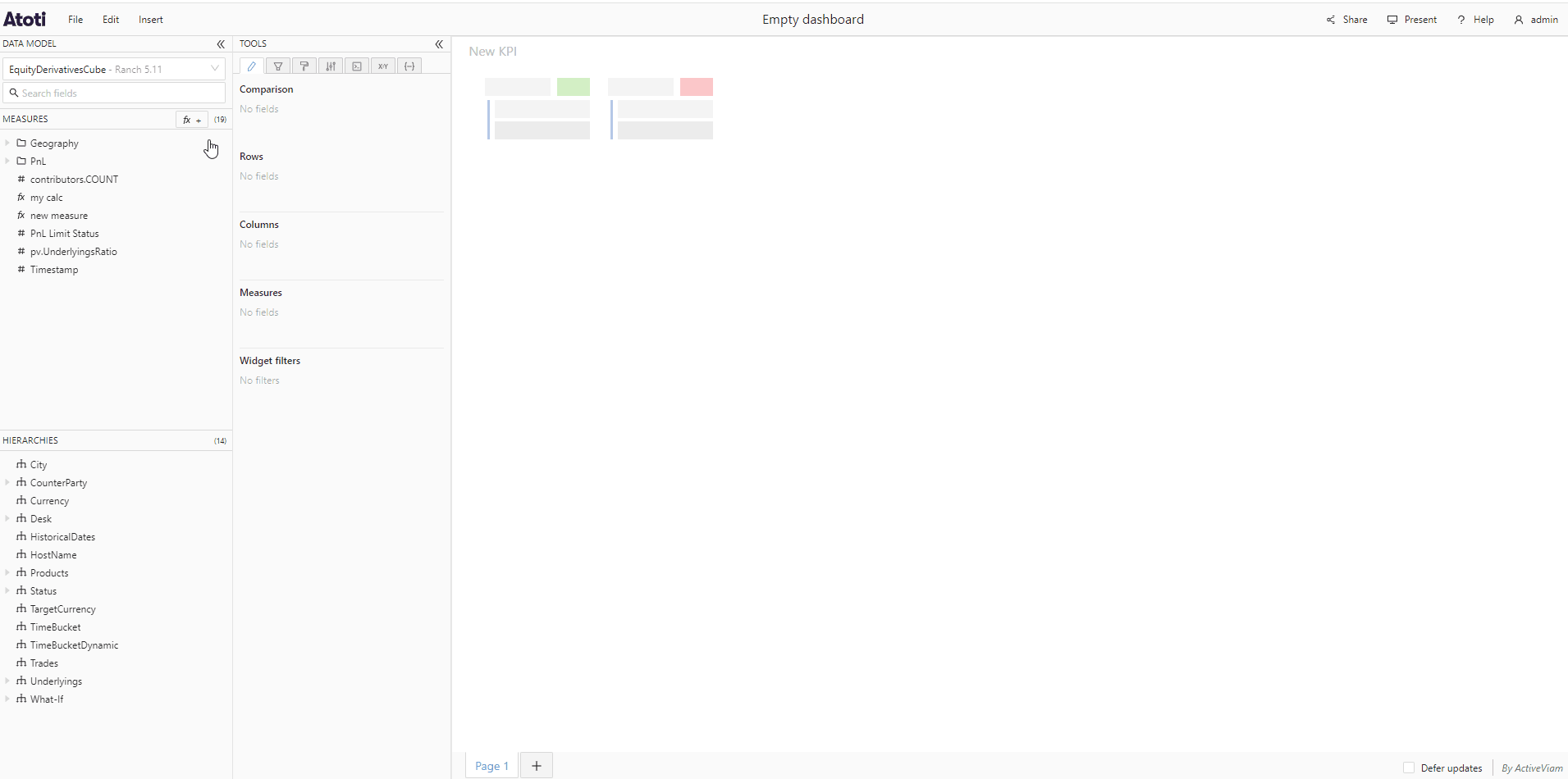Viewport: 1568px width, 779px height.
Task: Click the TimeBucket hierarchy icon
Action: coord(21,626)
